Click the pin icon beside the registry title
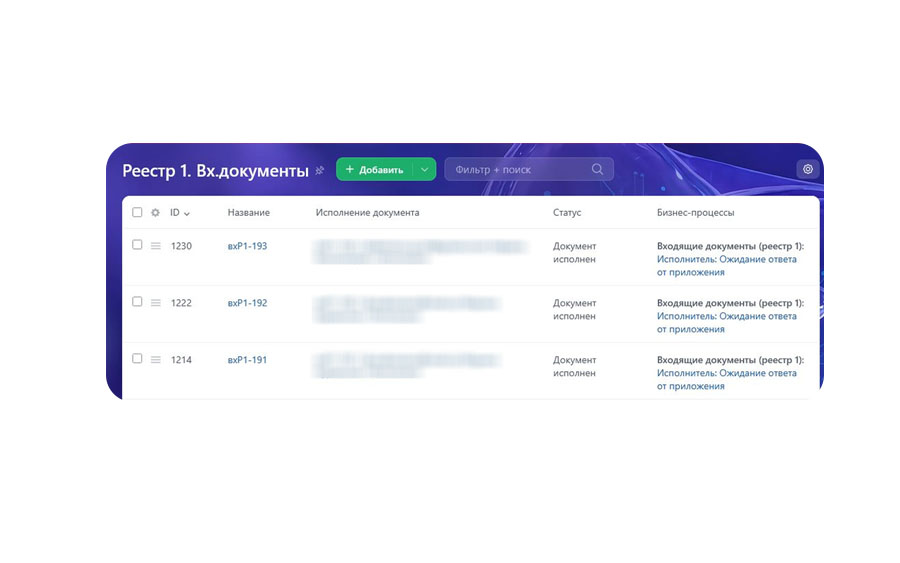900x563 pixels. click(x=320, y=170)
